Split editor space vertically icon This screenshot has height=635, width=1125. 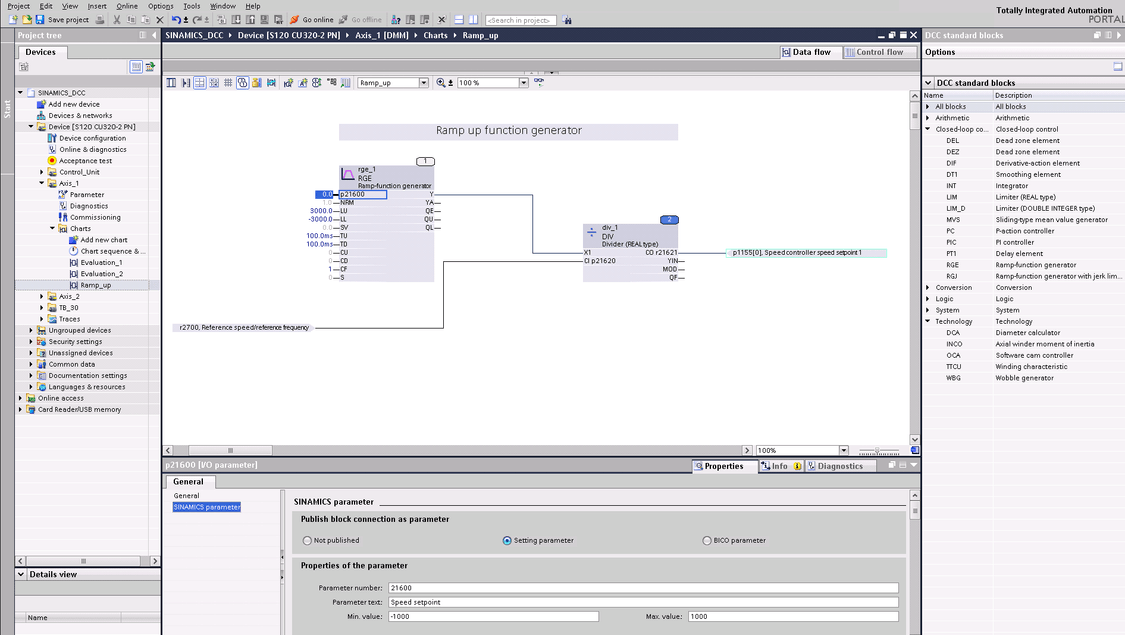(473, 20)
